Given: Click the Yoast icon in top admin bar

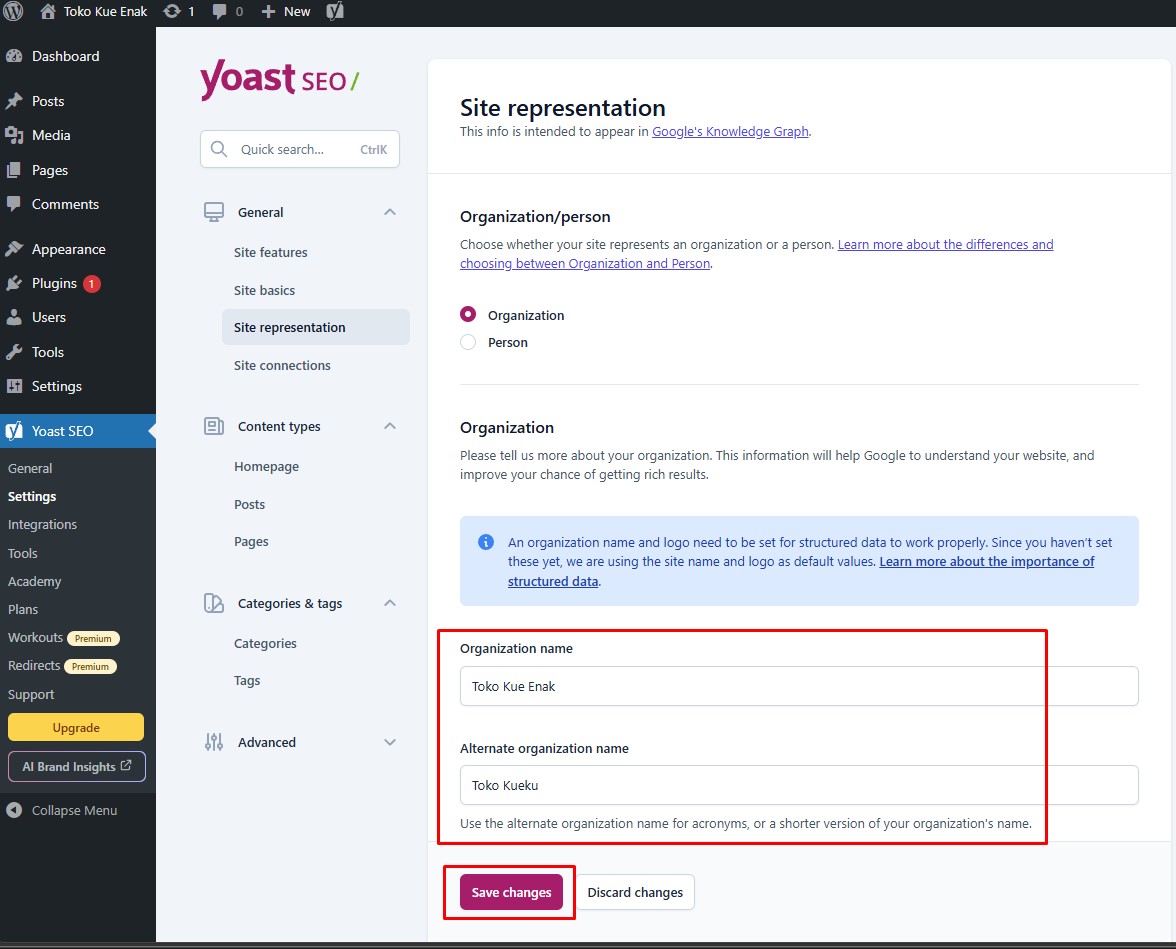Looking at the screenshot, I should pyautogui.click(x=336, y=12).
